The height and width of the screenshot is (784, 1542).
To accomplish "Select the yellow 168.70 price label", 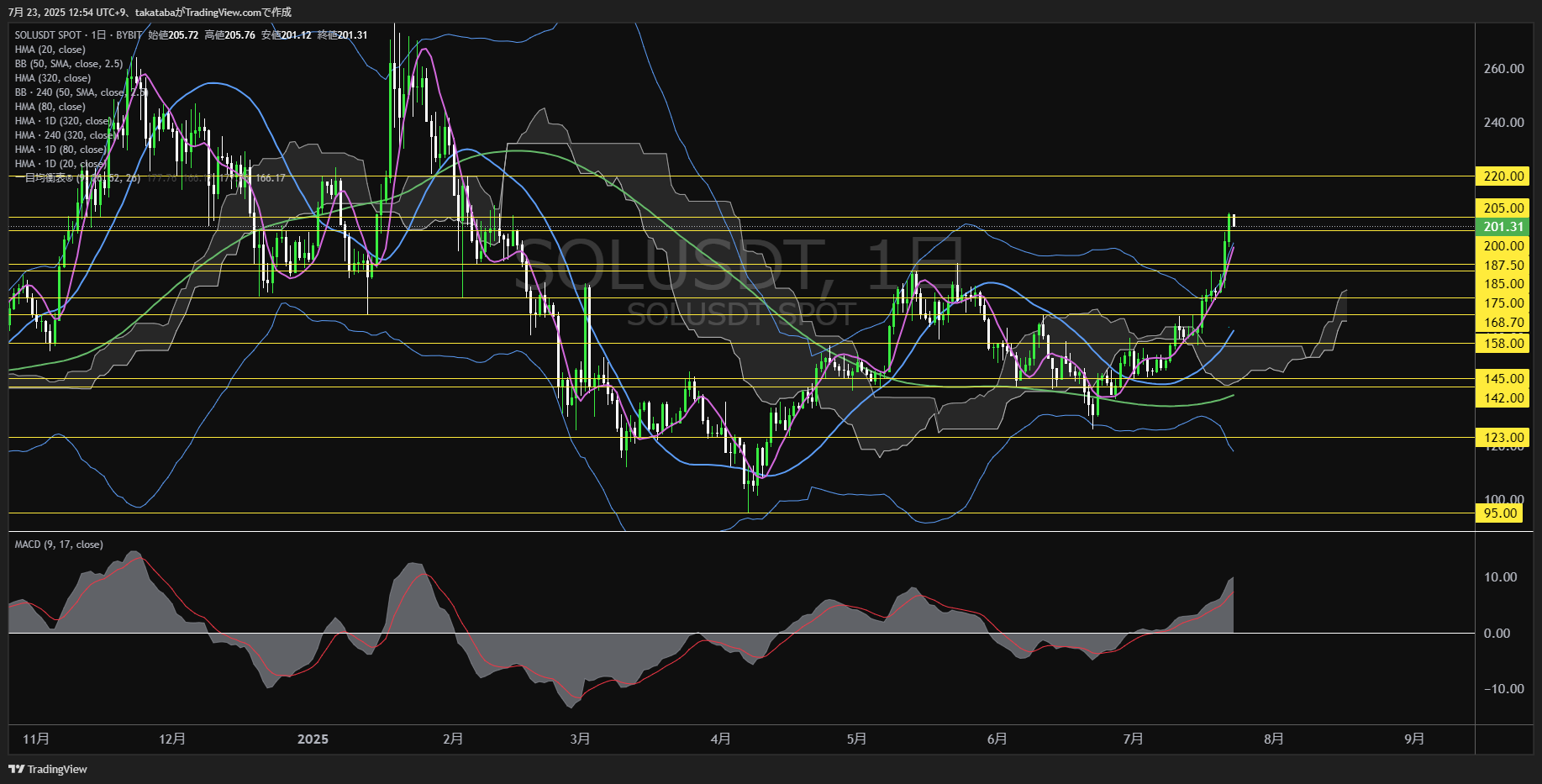I will point(1503,323).
